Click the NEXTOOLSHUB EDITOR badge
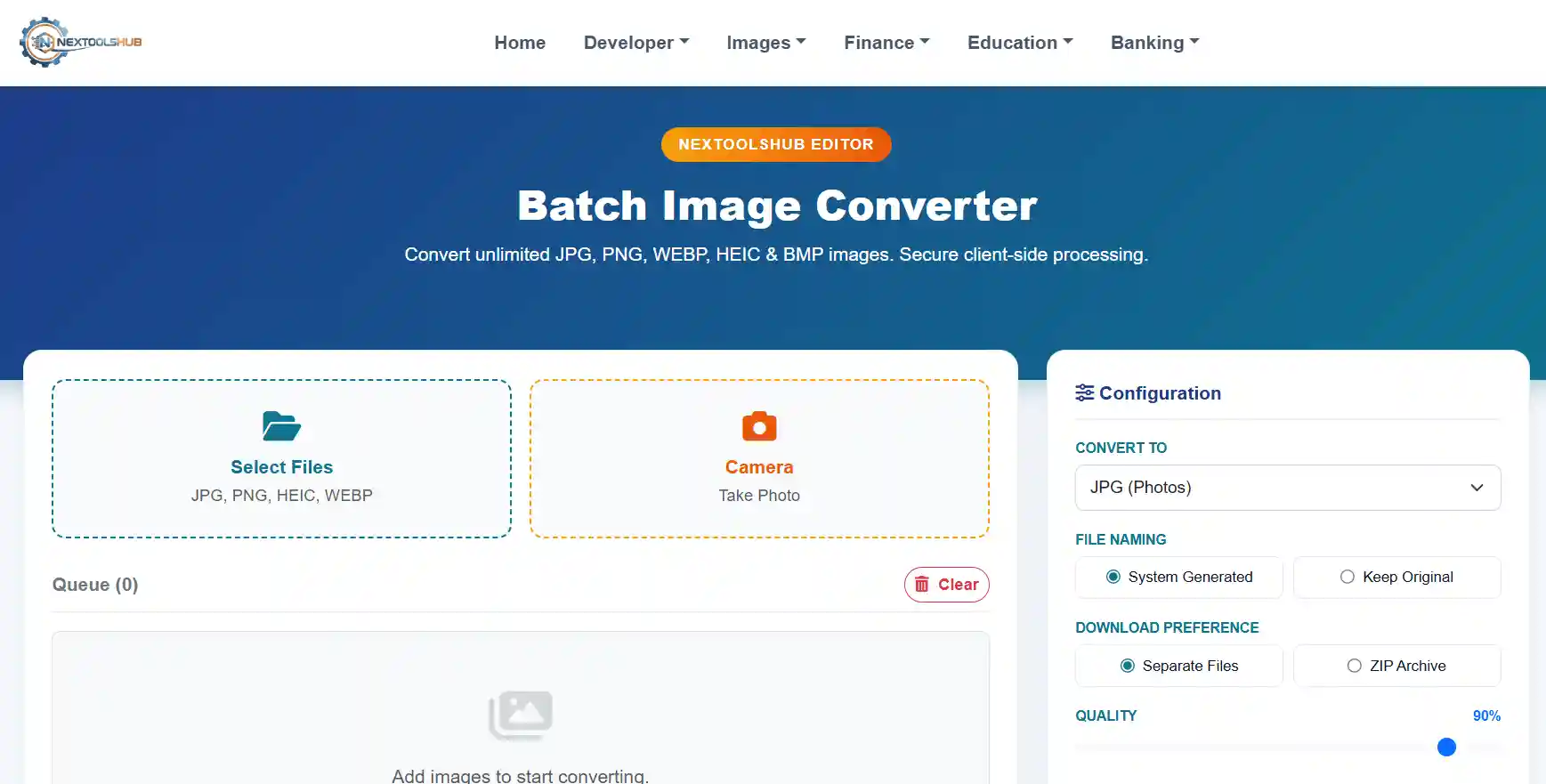Screen dimensions: 1546x784 [776, 144]
